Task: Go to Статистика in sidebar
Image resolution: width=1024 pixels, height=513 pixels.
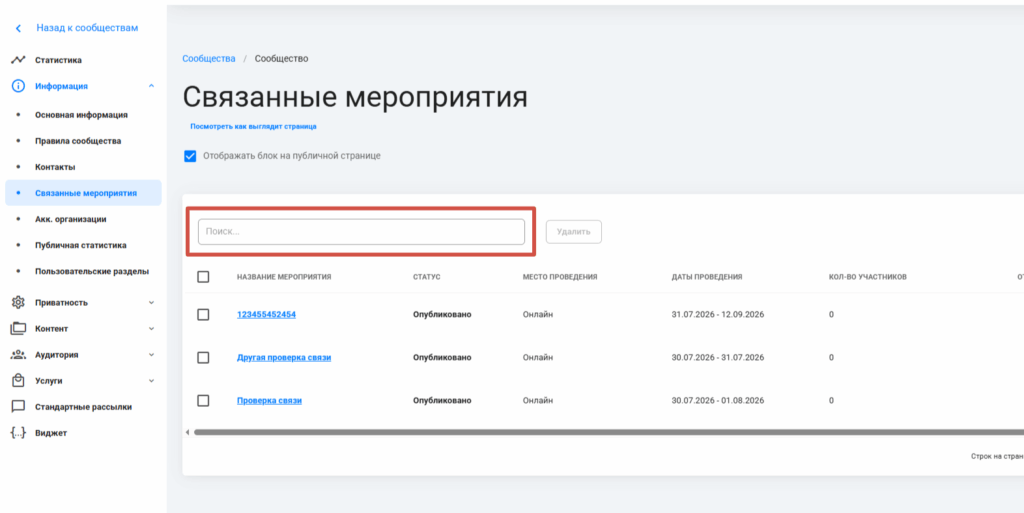Action: click(x=58, y=60)
